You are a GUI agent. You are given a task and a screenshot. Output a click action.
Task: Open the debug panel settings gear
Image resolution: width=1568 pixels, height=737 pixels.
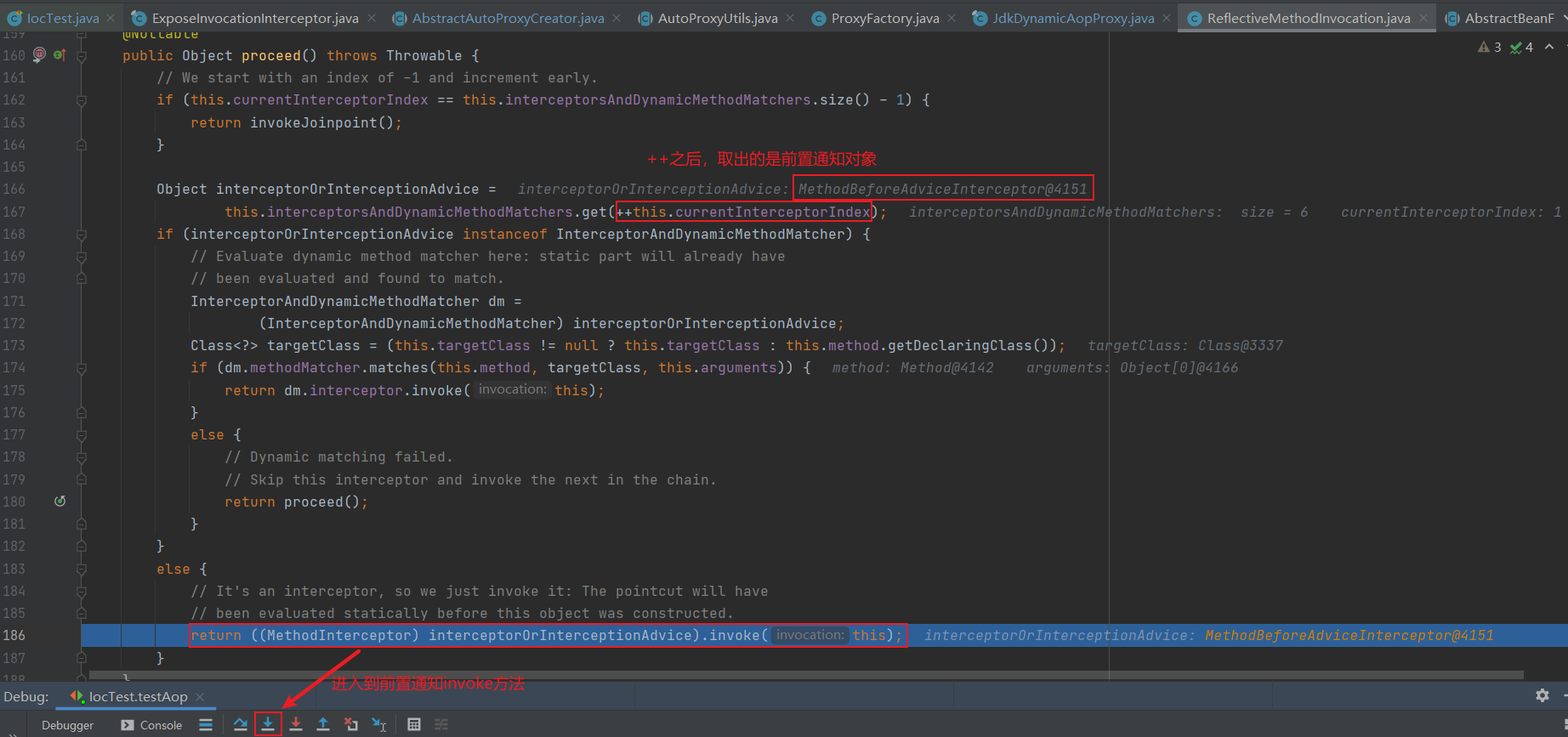(x=1542, y=695)
